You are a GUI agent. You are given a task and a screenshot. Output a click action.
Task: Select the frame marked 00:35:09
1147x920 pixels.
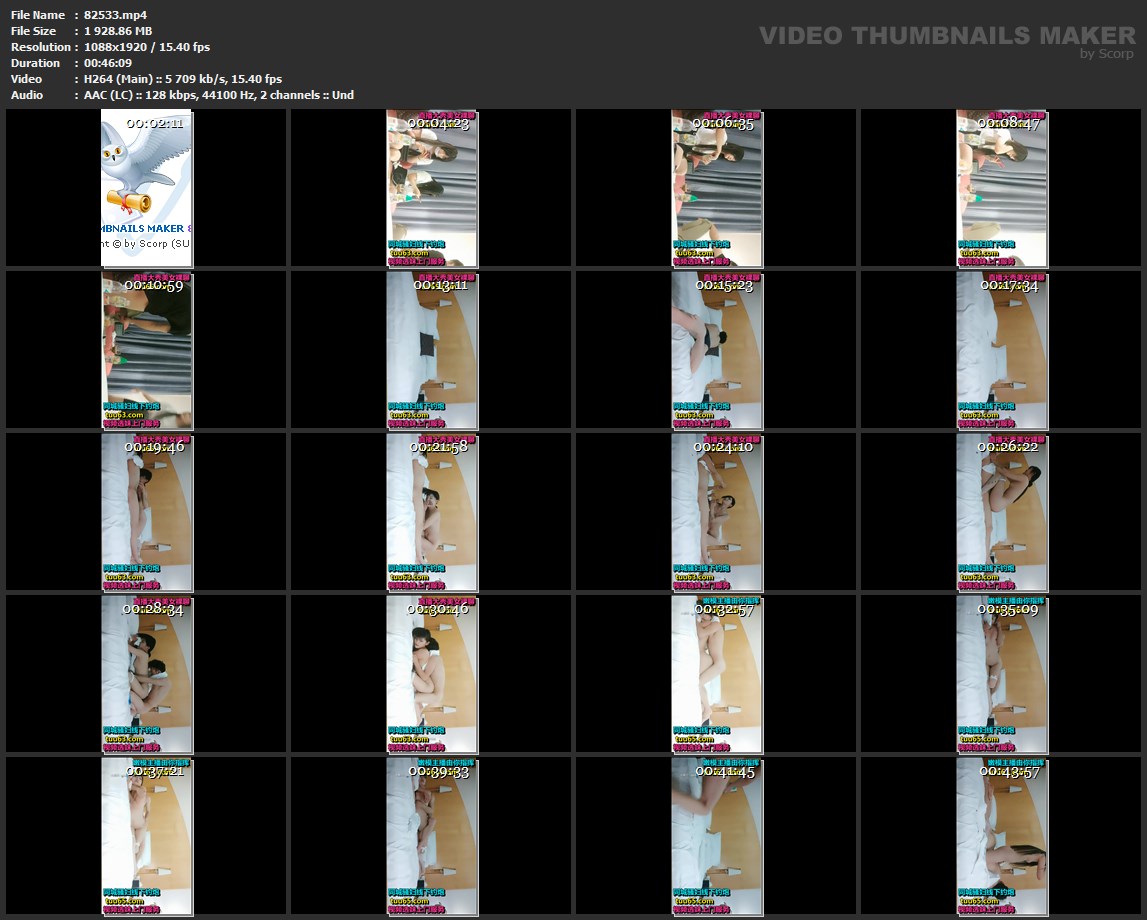click(1002, 674)
